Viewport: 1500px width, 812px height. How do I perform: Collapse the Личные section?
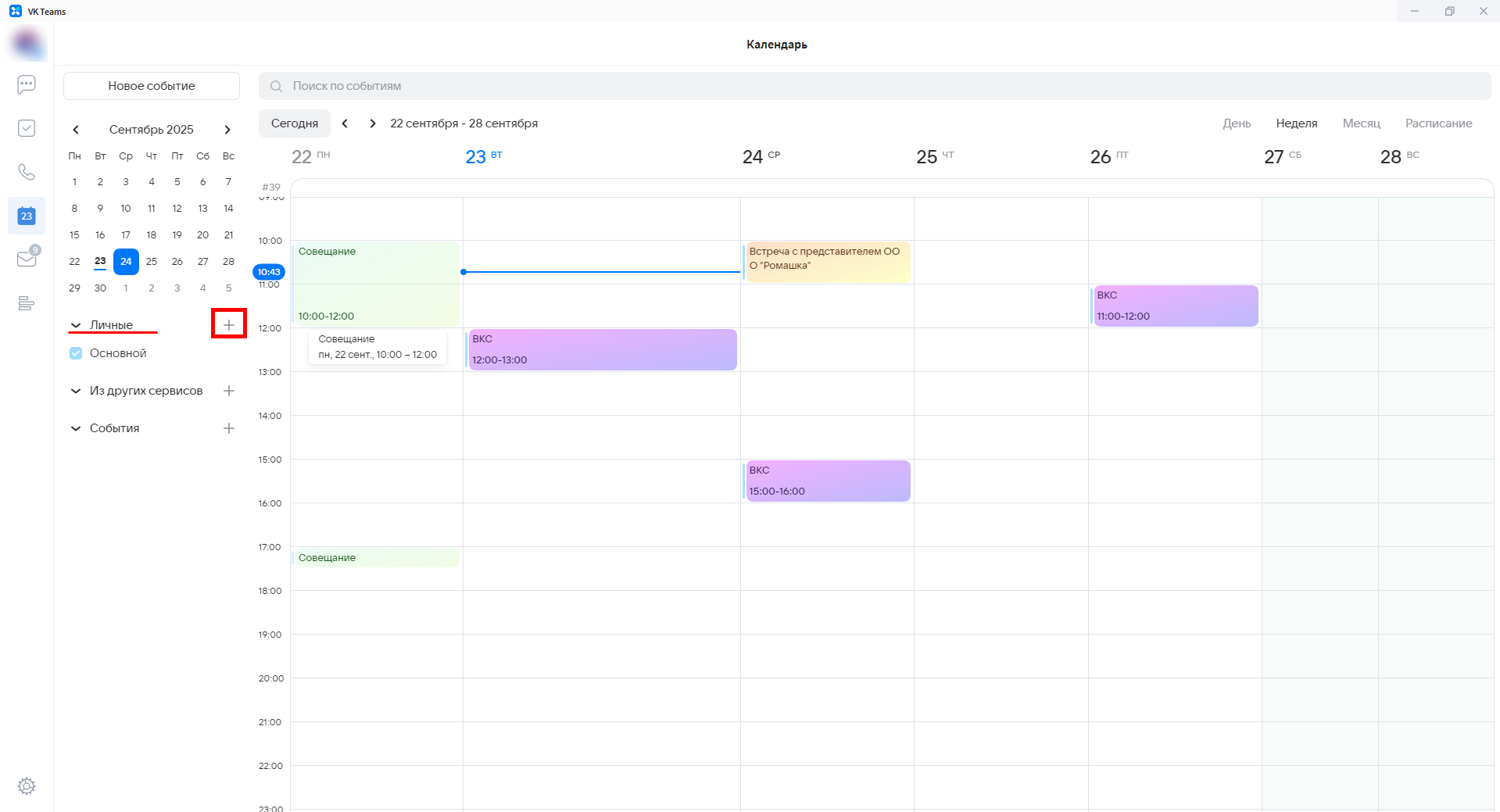coord(76,325)
